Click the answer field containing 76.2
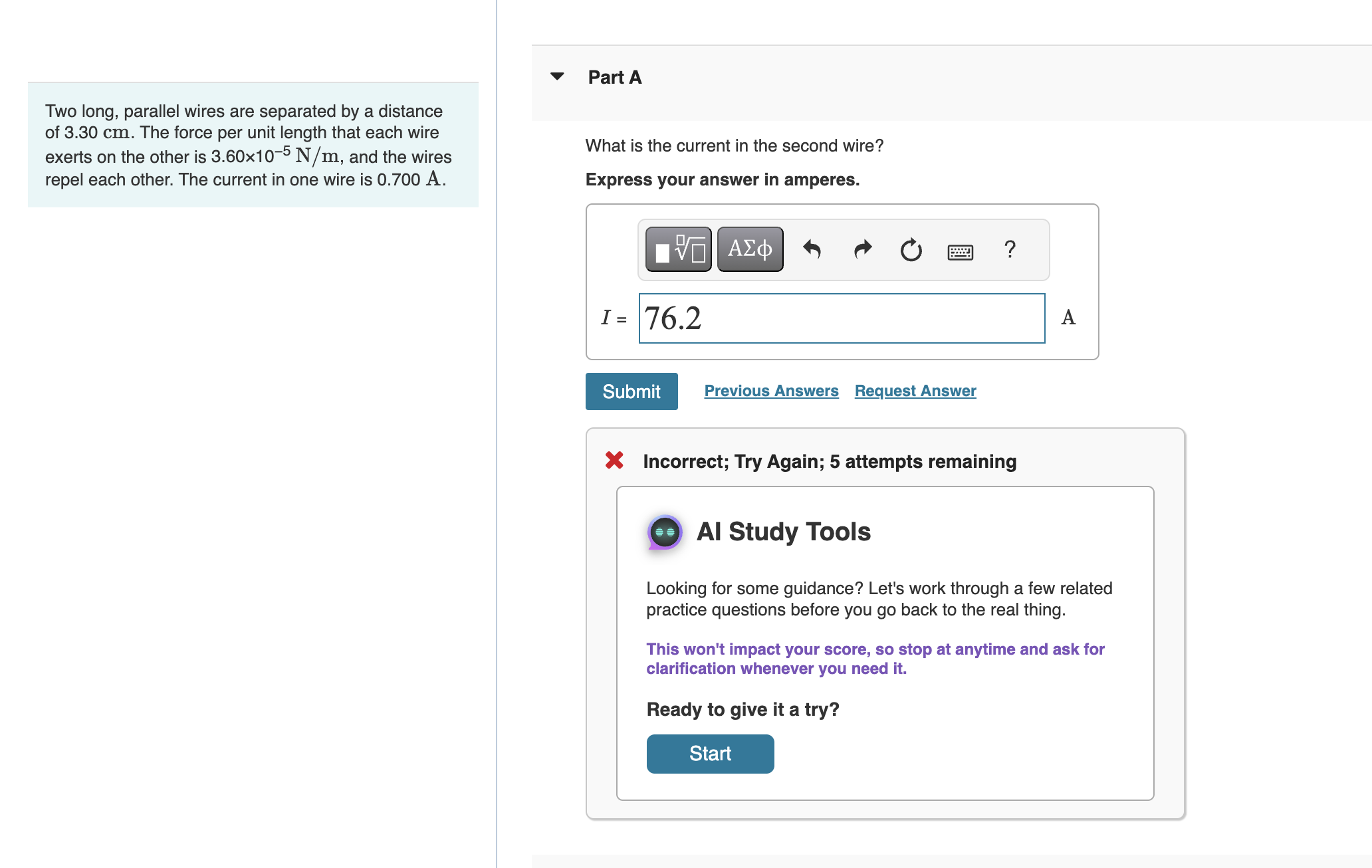1372x868 pixels. (842, 318)
